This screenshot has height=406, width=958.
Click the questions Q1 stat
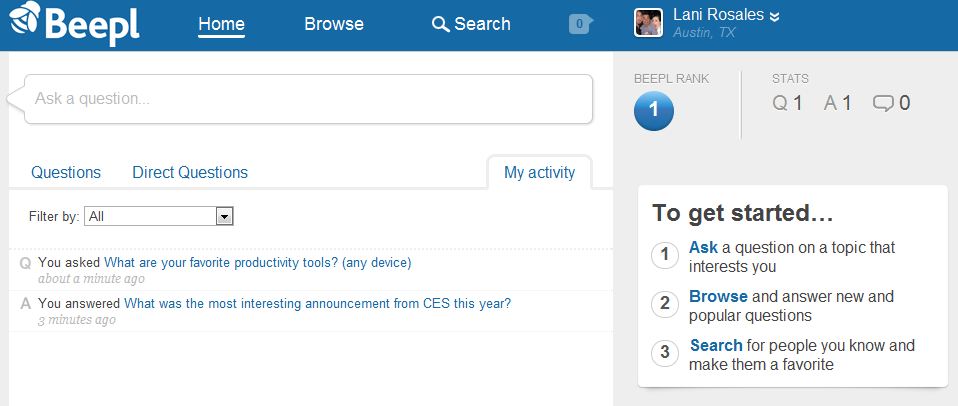click(787, 102)
